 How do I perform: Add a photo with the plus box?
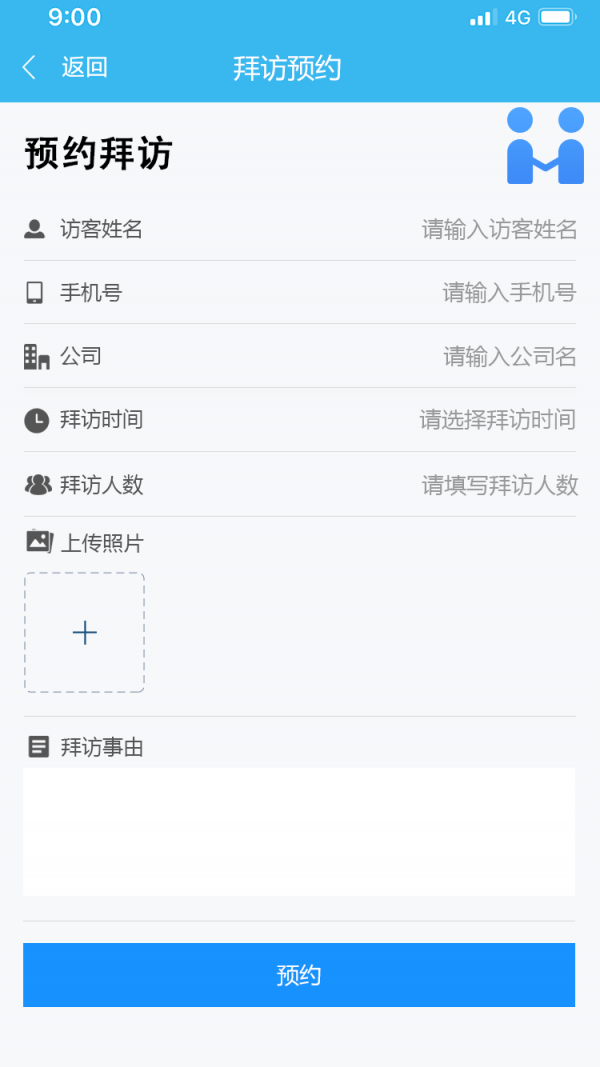pyautogui.click(x=85, y=632)
